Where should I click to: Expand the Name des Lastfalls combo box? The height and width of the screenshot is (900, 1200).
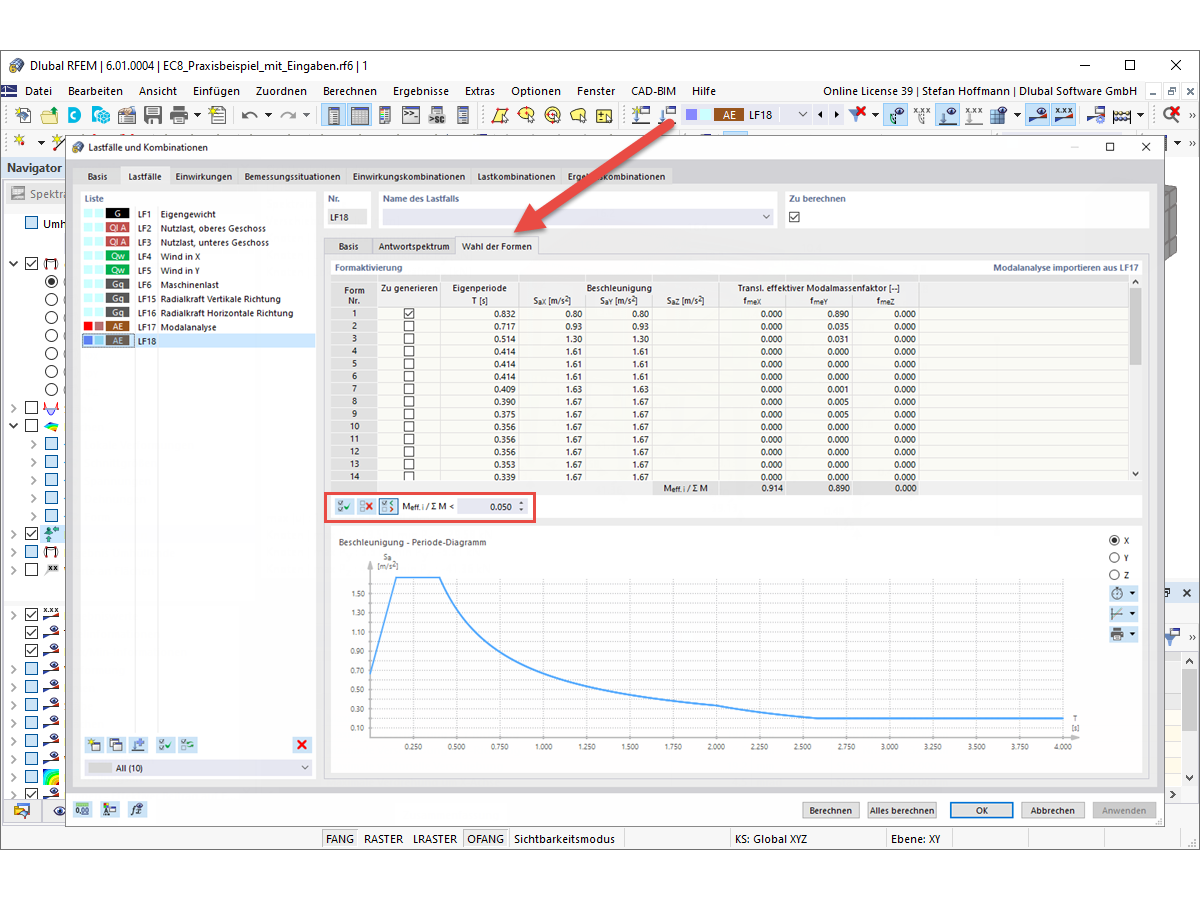[x=766, y=216]
